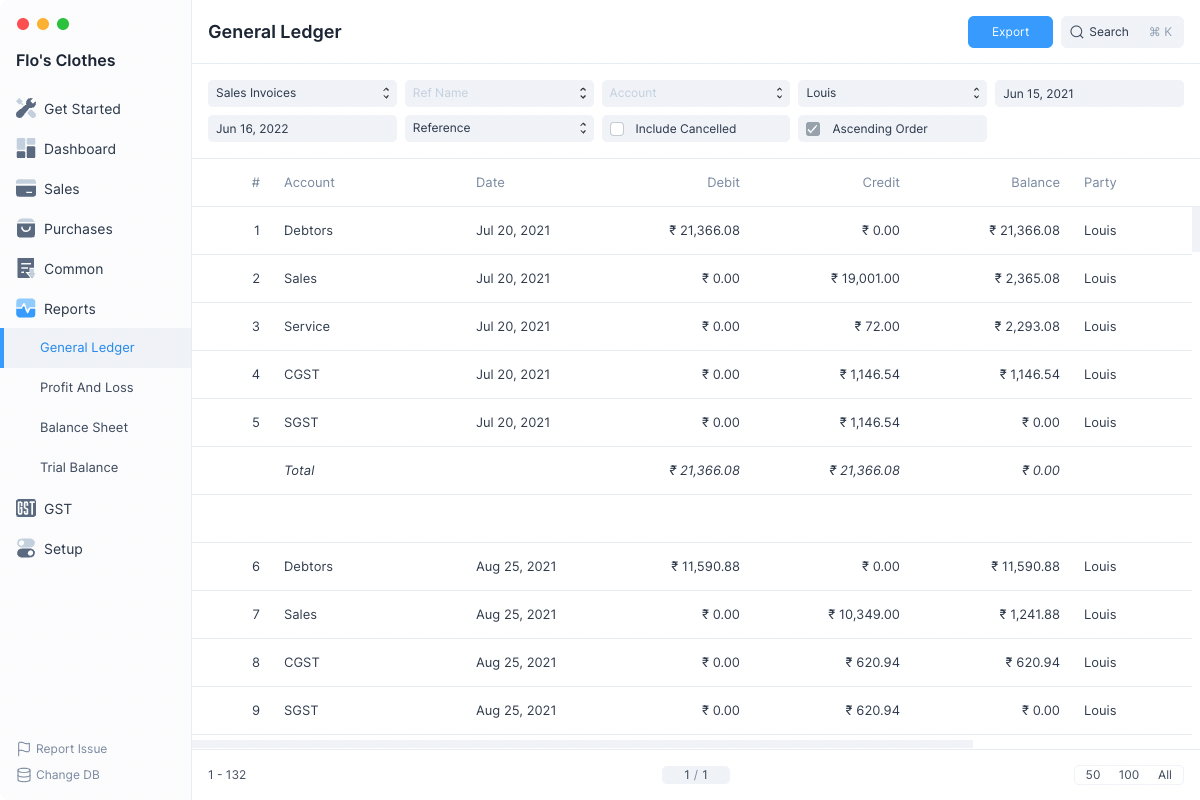Viewport: 1200px width, 800px height.
Task: Open the Profit And Loss report
Action: click(86, 388)
